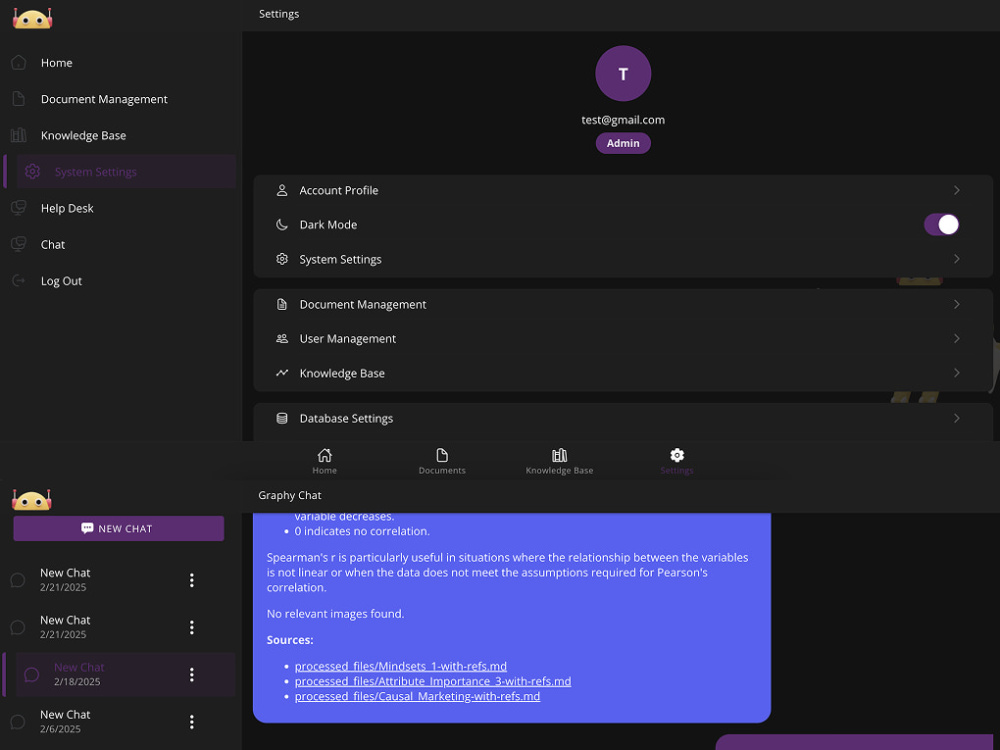Click the Document Management file icon in sidebar

coord(18,99)
